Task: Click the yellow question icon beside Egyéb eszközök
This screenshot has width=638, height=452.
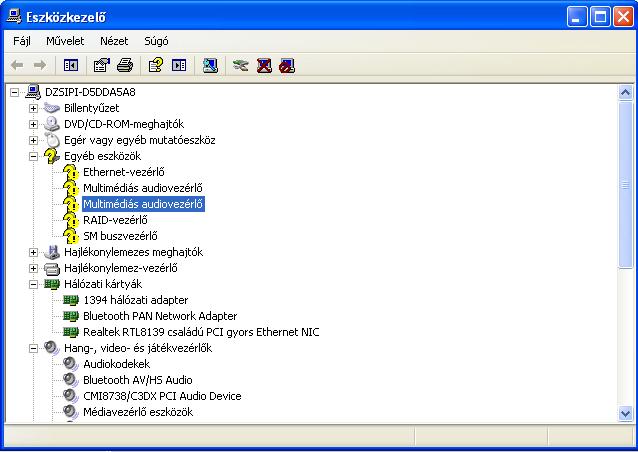Action: tap(52, 156)
